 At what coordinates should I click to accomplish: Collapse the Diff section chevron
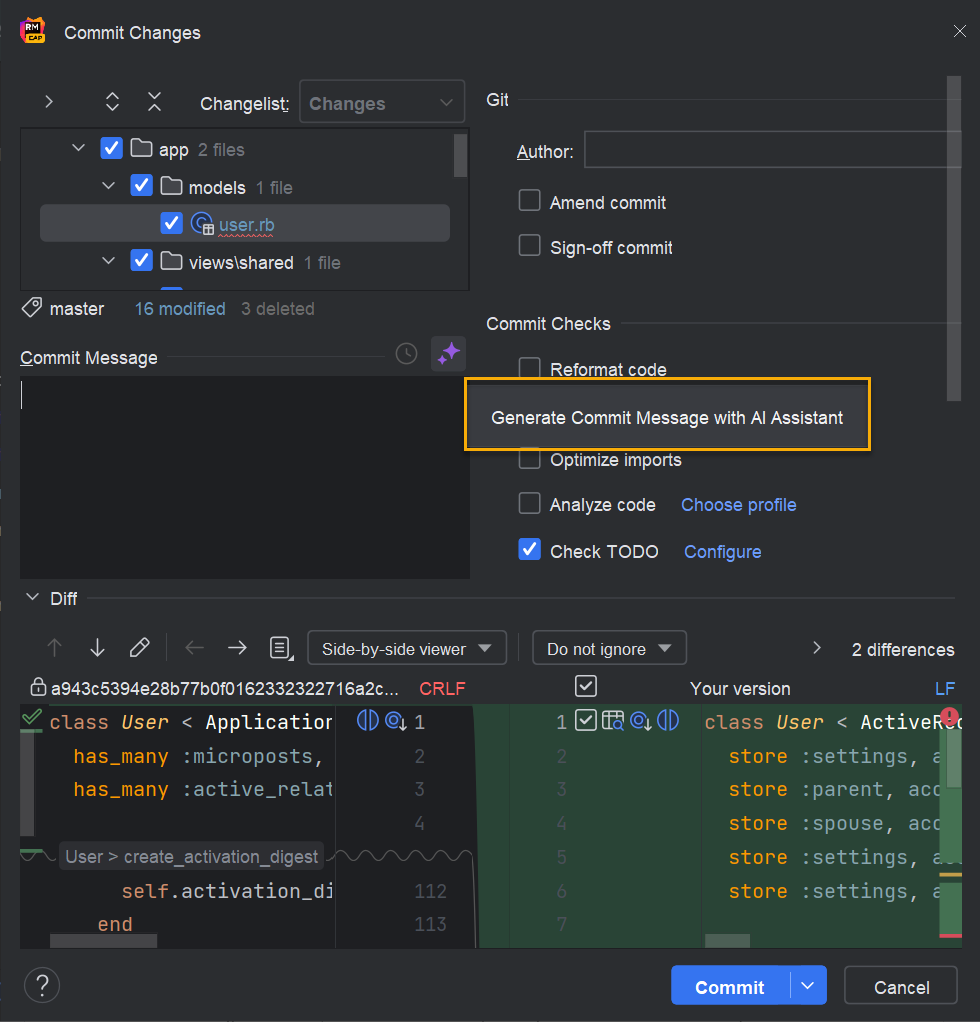(32, 597)
